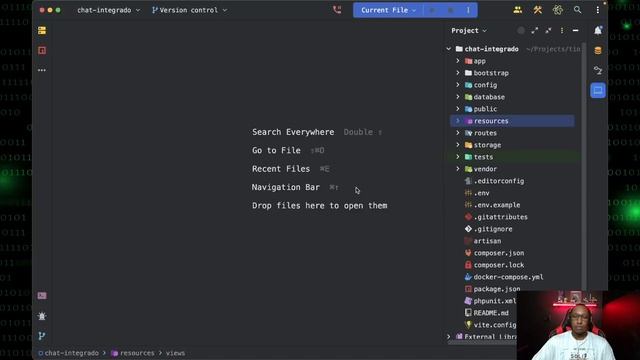The height and width of the screenshot is (360, 640).
Task: Expand the database folder
Action: click(458, 97)
